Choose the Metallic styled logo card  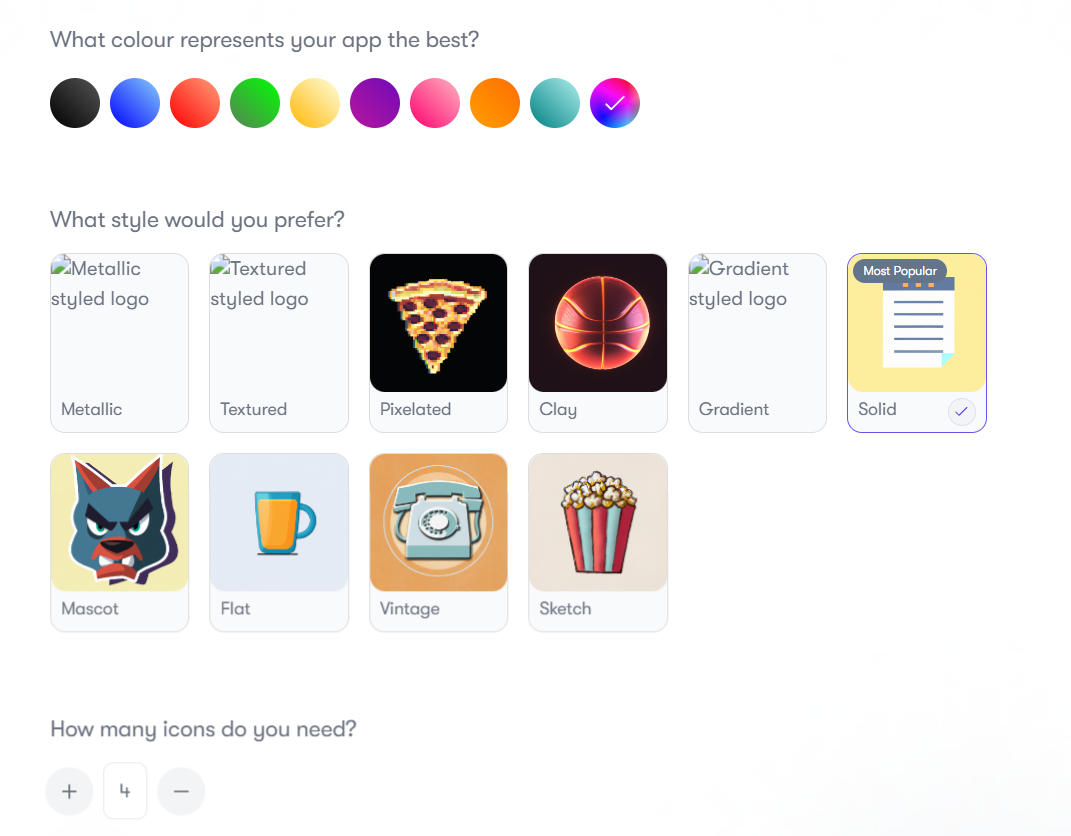(x=120, y=343)
